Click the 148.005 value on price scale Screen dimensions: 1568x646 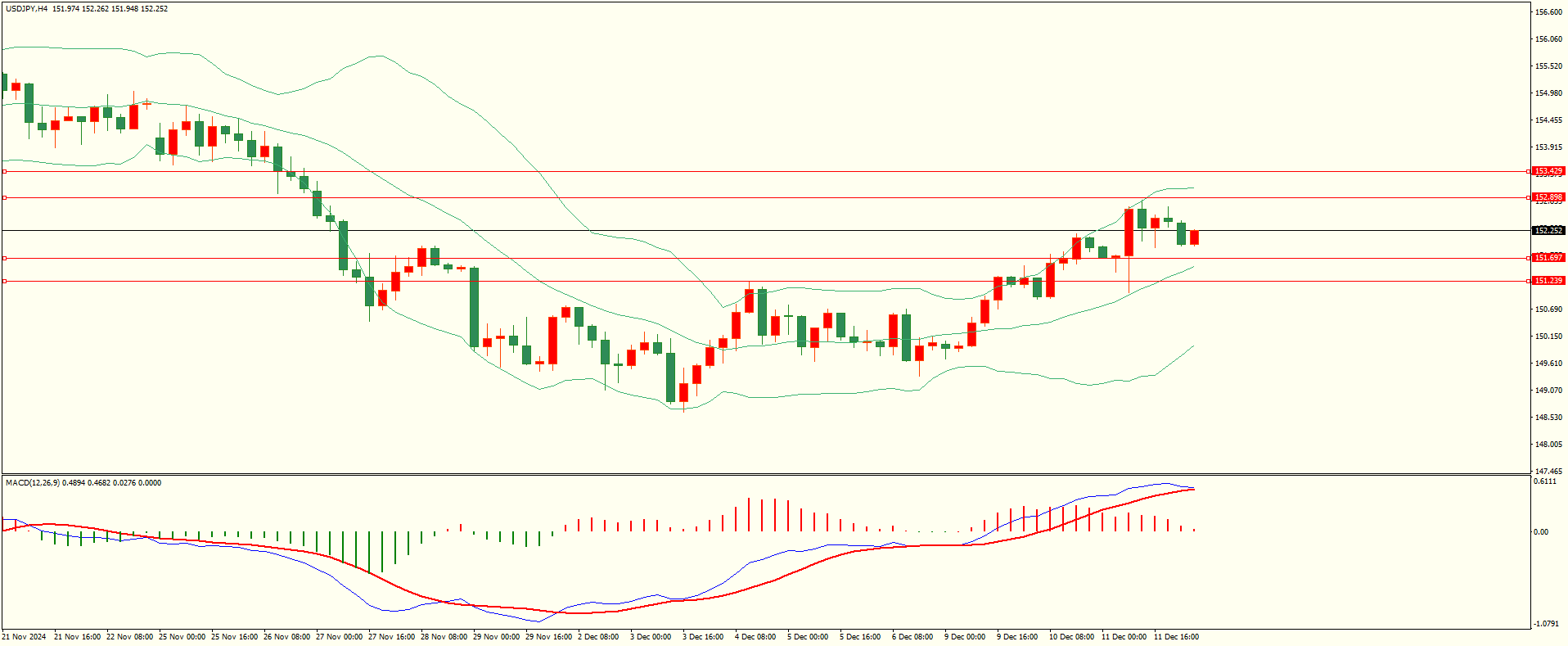[x=1548, y=445]
